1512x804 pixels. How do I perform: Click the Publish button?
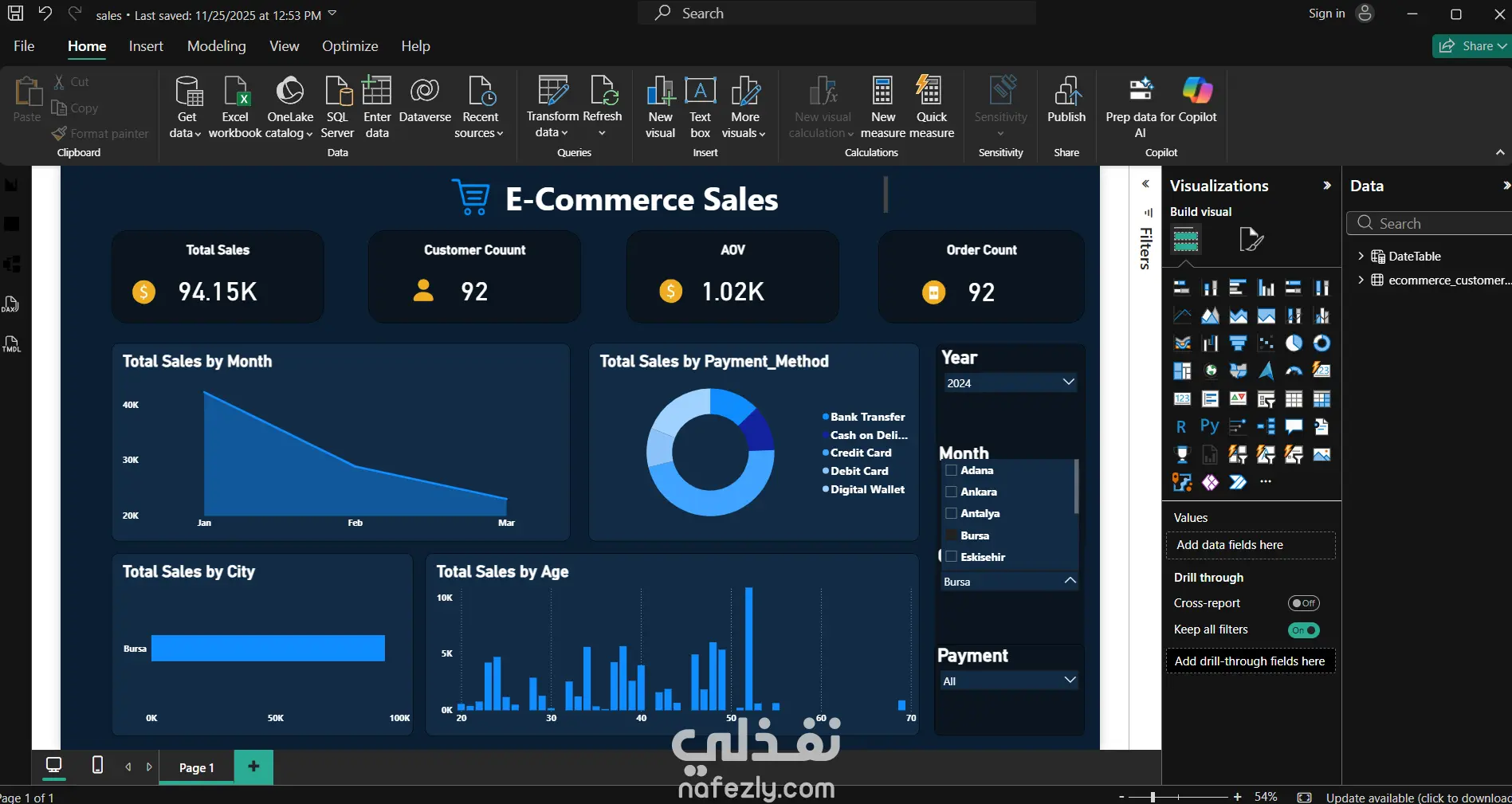1066,100
